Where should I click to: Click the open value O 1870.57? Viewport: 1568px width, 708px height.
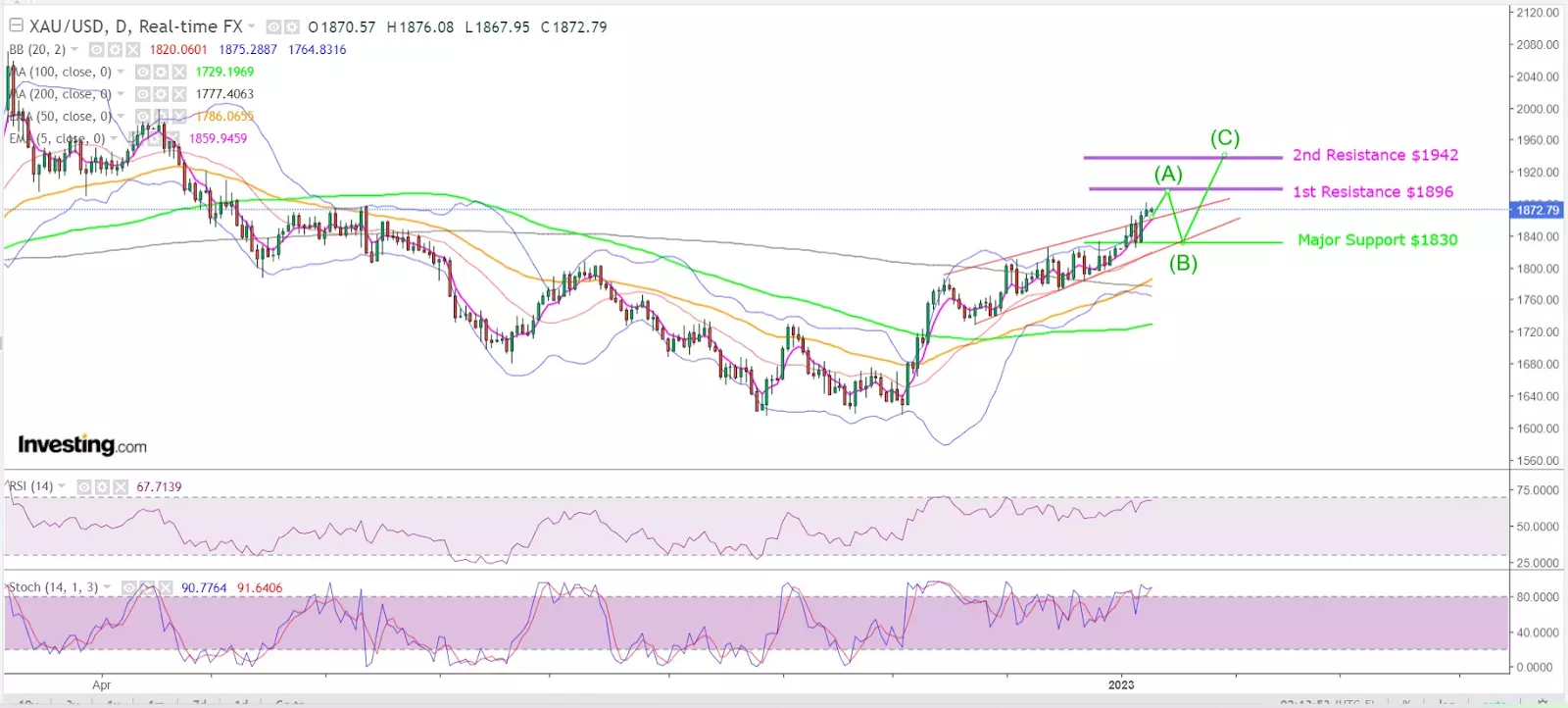click(x=342, y=27)
